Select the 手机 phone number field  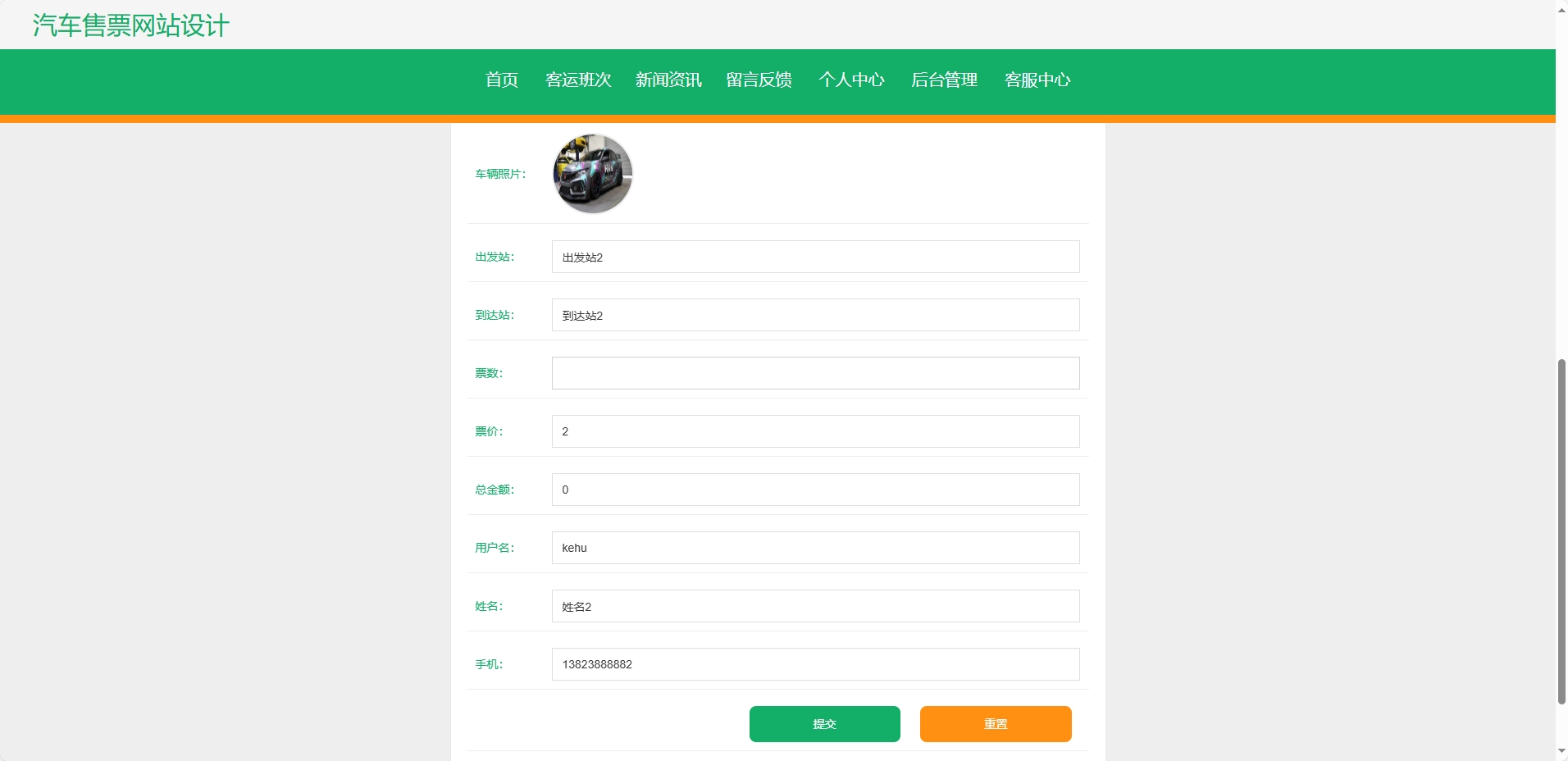(815, 664)
